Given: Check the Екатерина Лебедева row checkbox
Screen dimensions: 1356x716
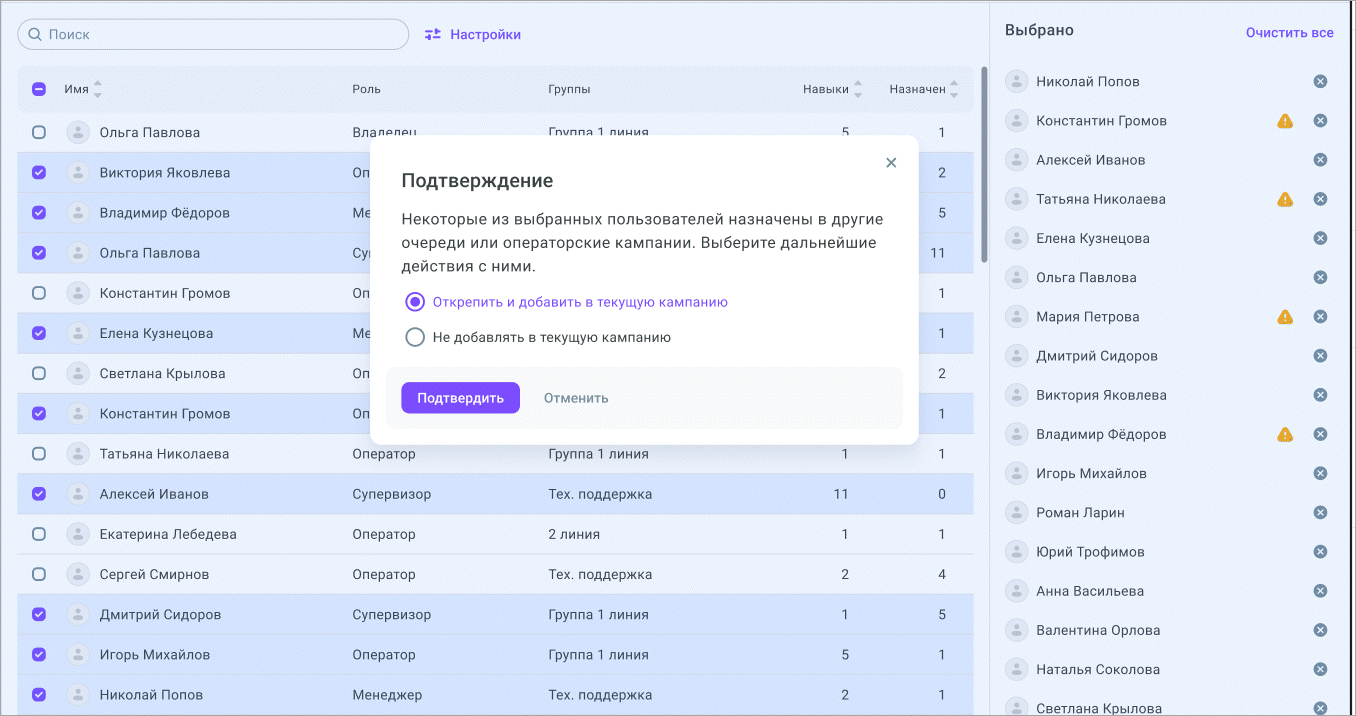Looking at the screenshot, I should (39, 534).
